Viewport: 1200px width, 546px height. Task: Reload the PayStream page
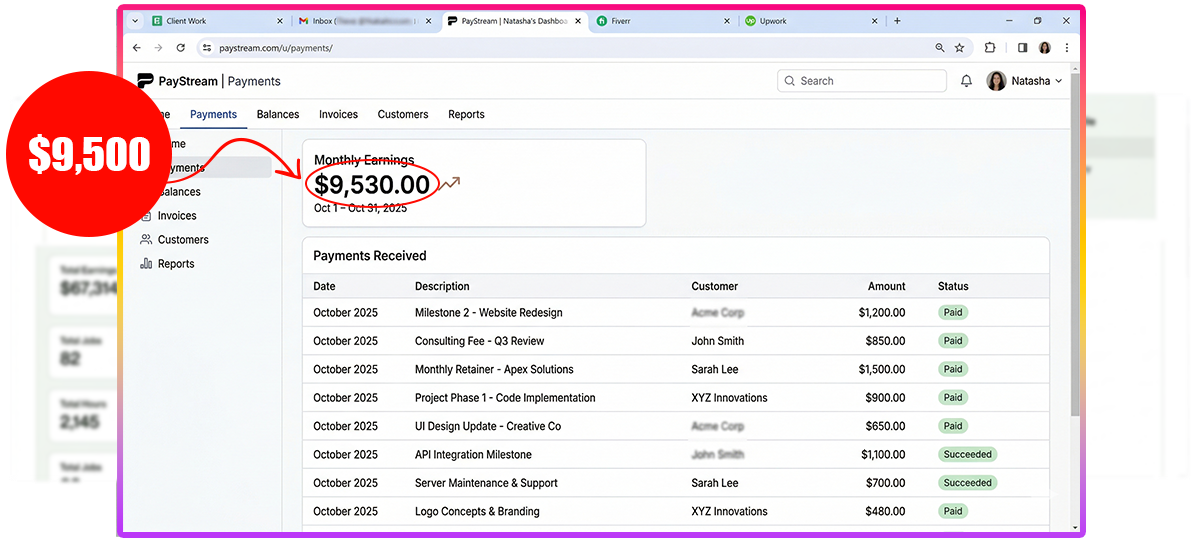point(180,48)
